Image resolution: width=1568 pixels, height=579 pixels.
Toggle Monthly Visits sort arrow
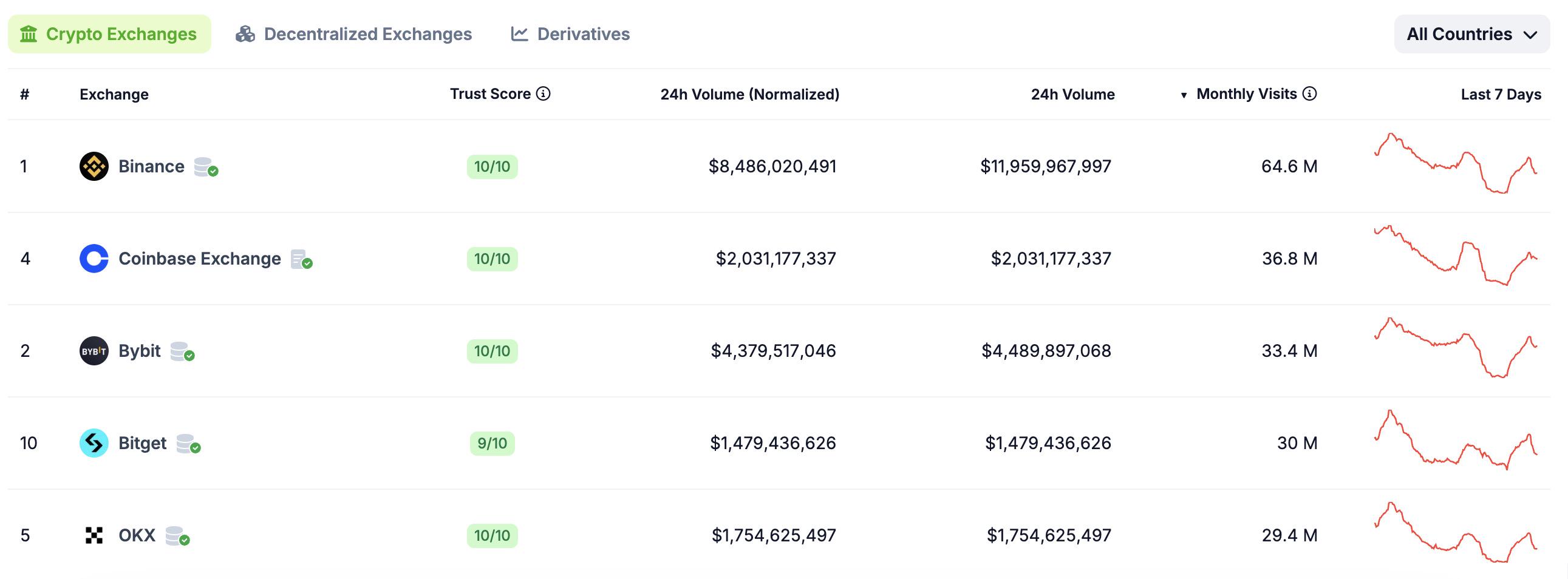pyautogui.click(x=1184, y=95)
